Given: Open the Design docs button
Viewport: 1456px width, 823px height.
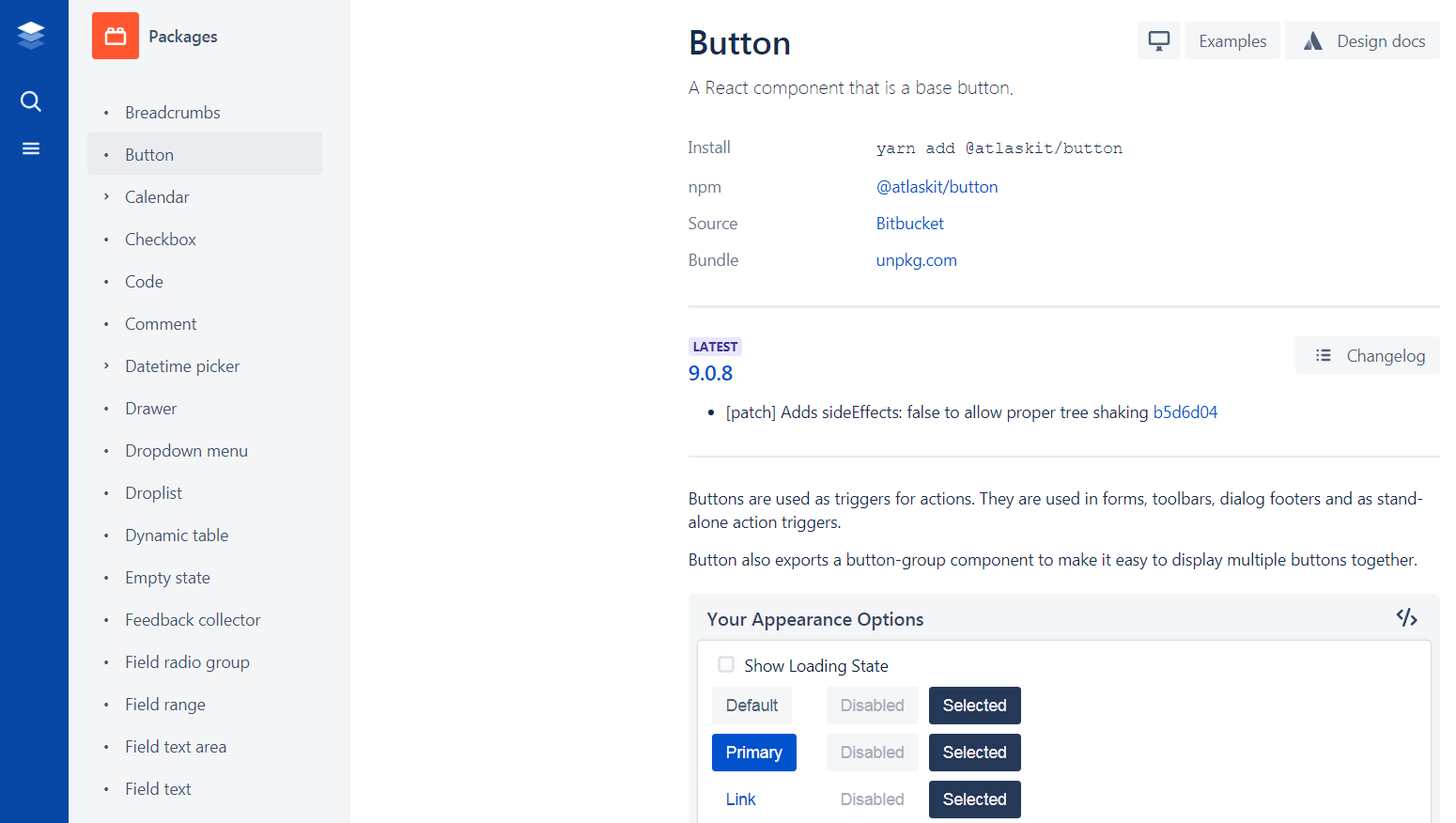Looking at the screenshot, I should click(x=1362, y=40).
